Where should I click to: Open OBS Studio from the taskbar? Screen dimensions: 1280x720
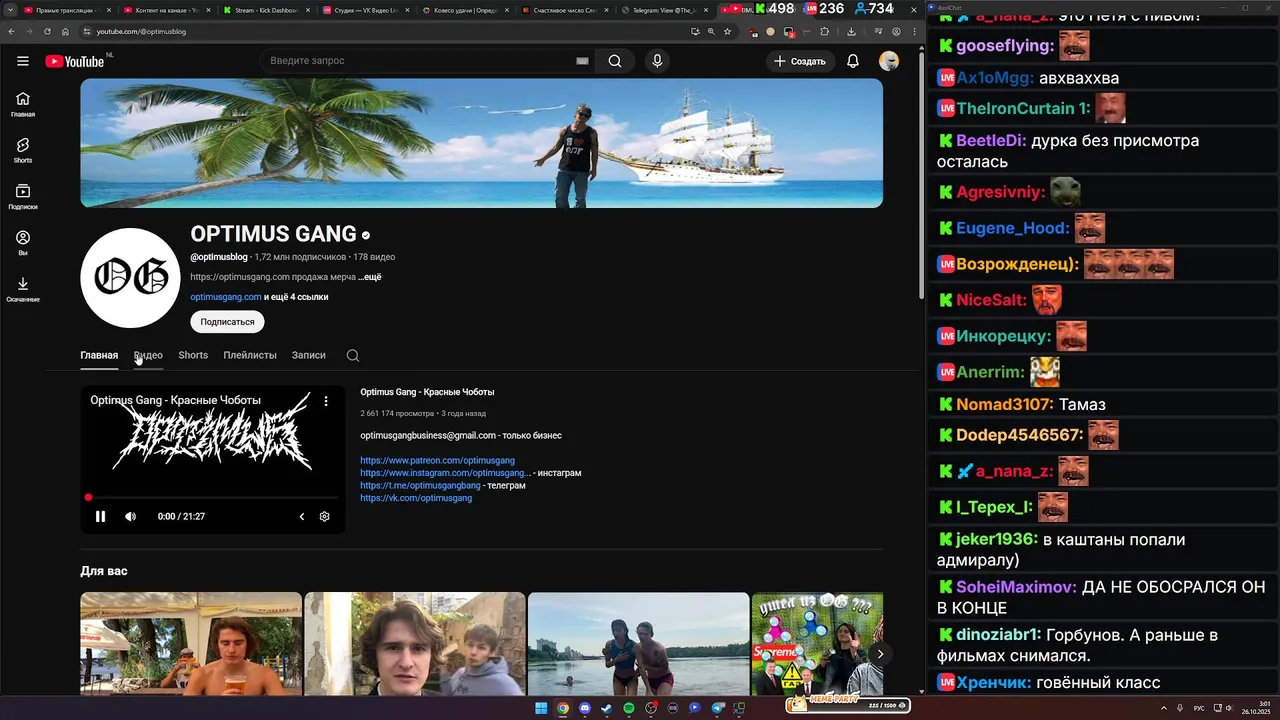click(x=651, y=708)
